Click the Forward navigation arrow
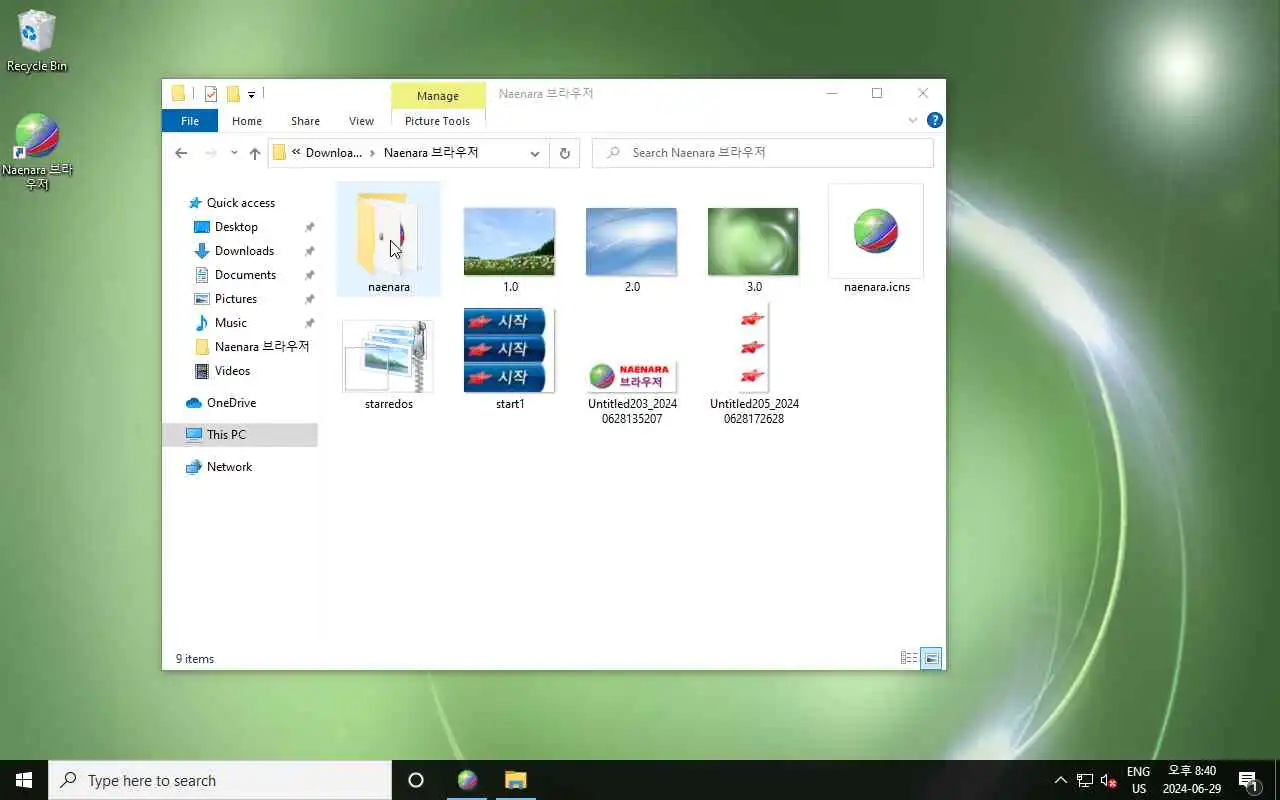Viewport: 1280px width, 800px height. coord(210,153)
